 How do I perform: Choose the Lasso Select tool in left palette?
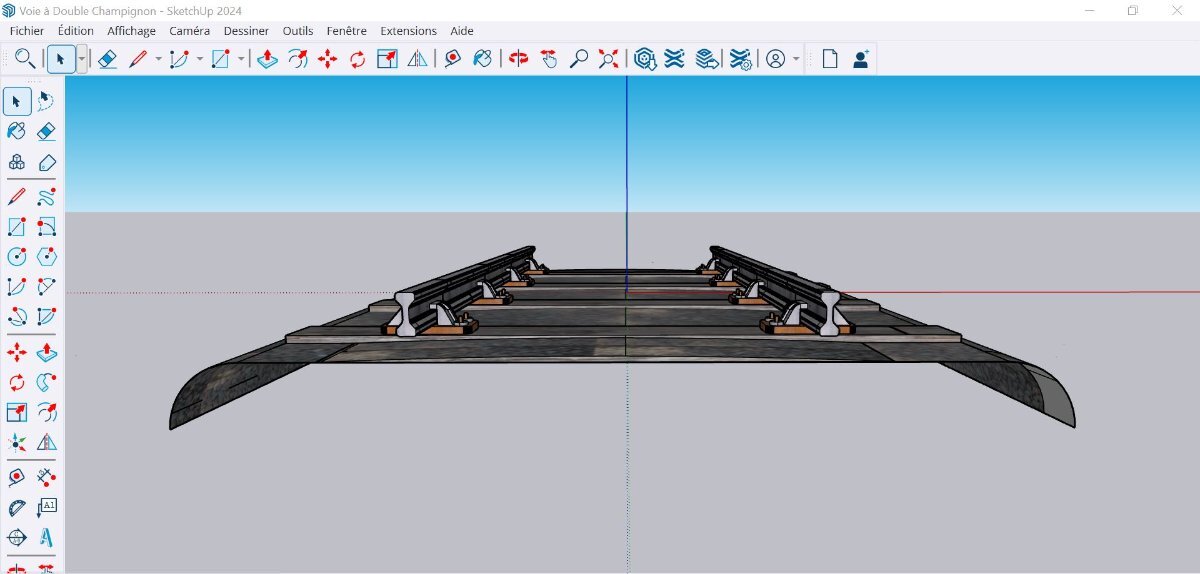[46, 101]
